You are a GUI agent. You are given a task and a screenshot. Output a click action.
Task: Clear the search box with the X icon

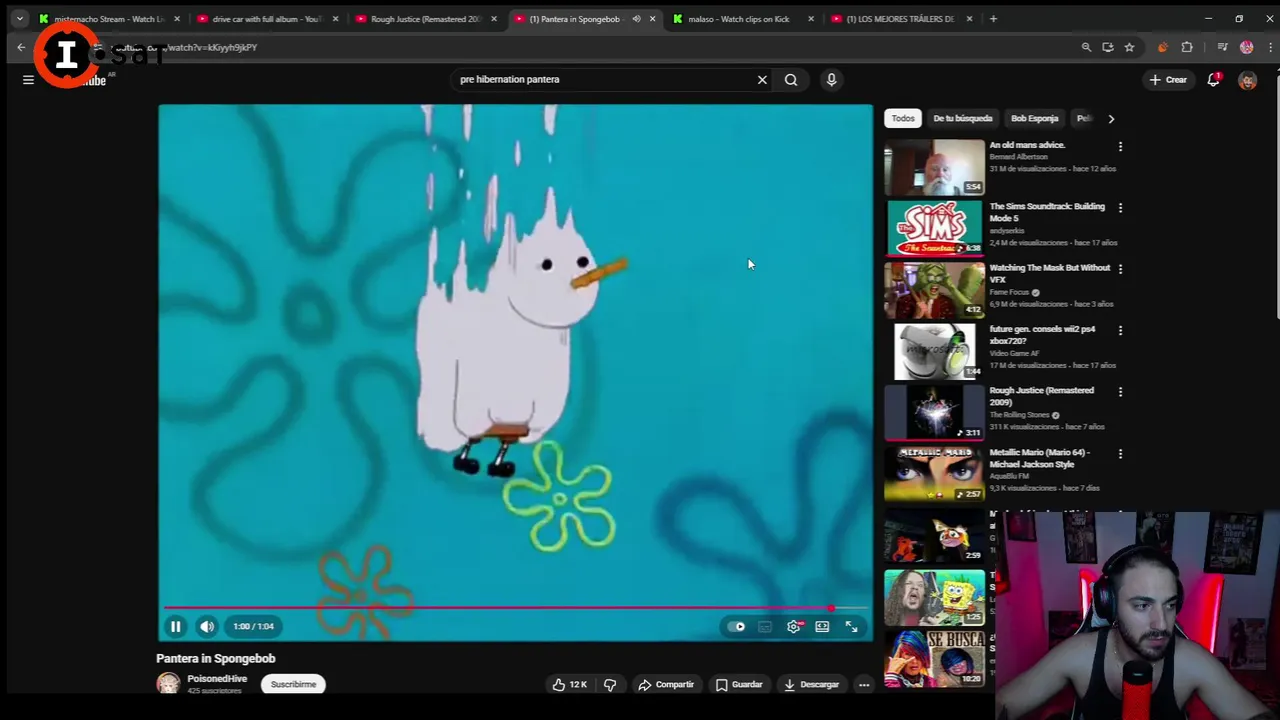[762, 80]
